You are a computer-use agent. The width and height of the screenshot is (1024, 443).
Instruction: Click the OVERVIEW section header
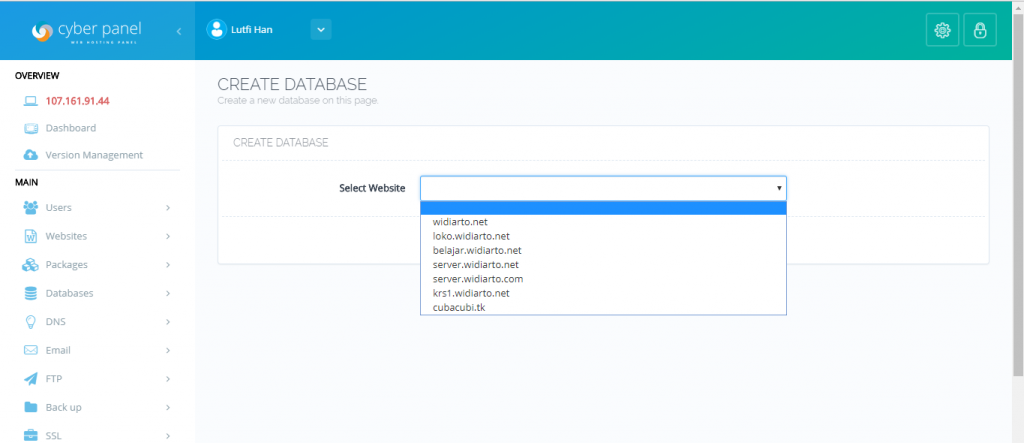[x=37, y=76]
